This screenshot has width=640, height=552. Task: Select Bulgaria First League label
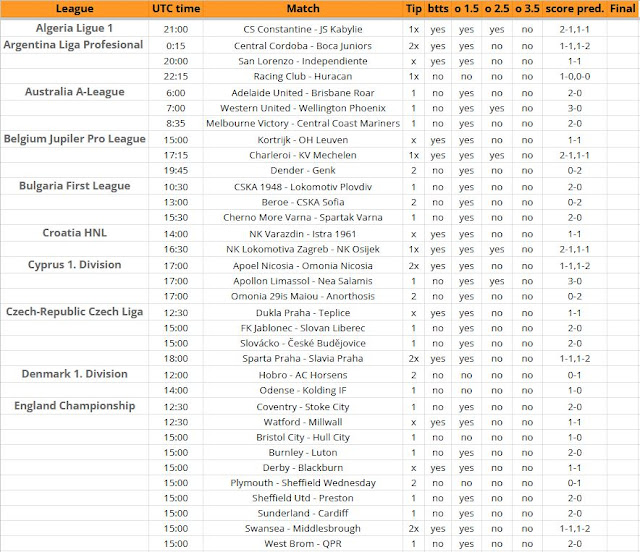(75, 186)
